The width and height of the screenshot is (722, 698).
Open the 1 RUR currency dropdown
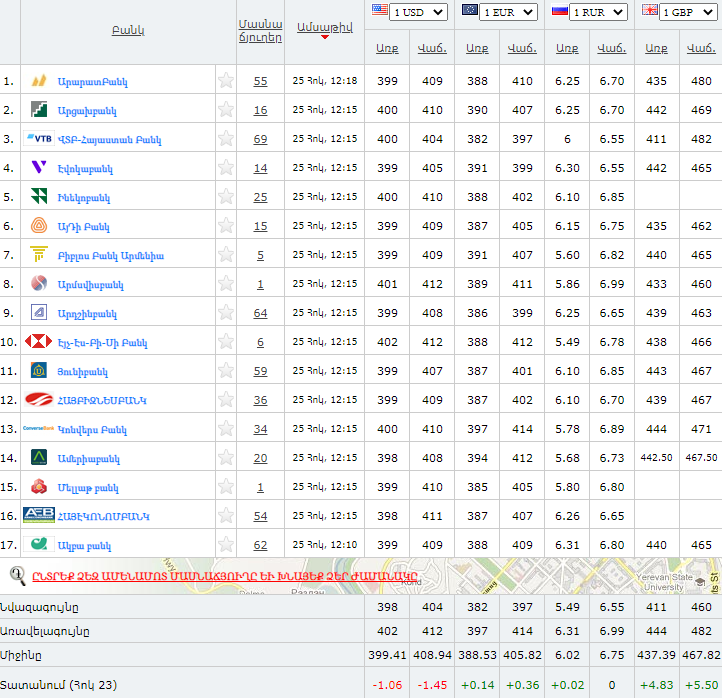[598, 12]
